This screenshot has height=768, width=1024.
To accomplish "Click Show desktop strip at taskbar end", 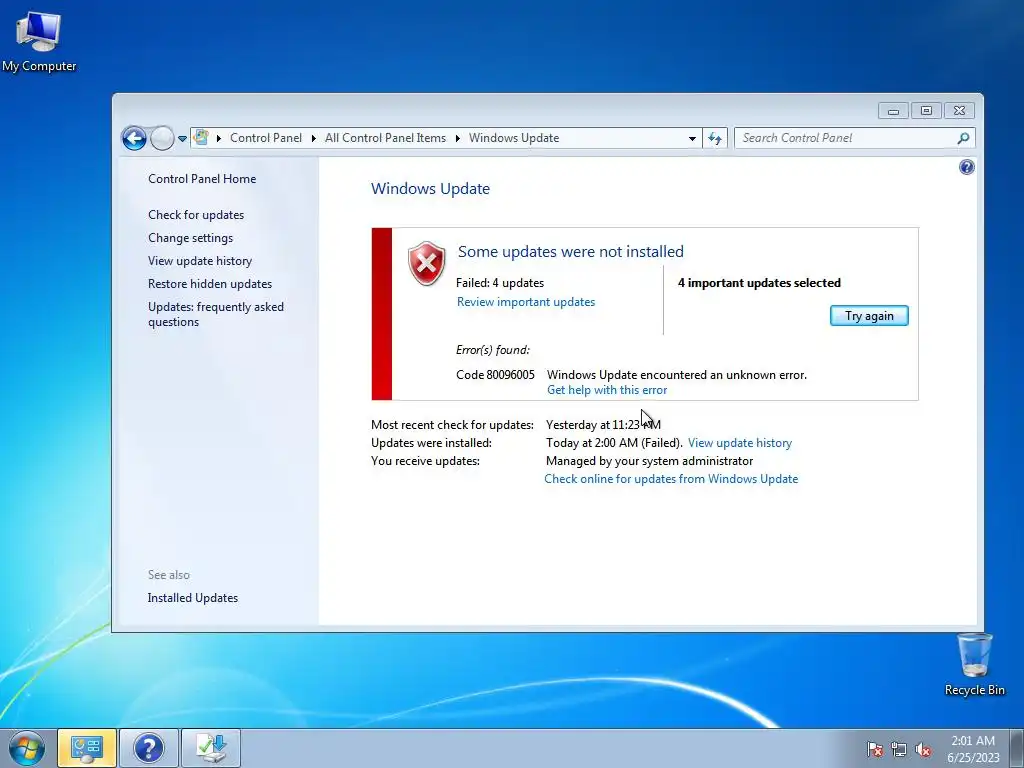I will pos(1017,748).
